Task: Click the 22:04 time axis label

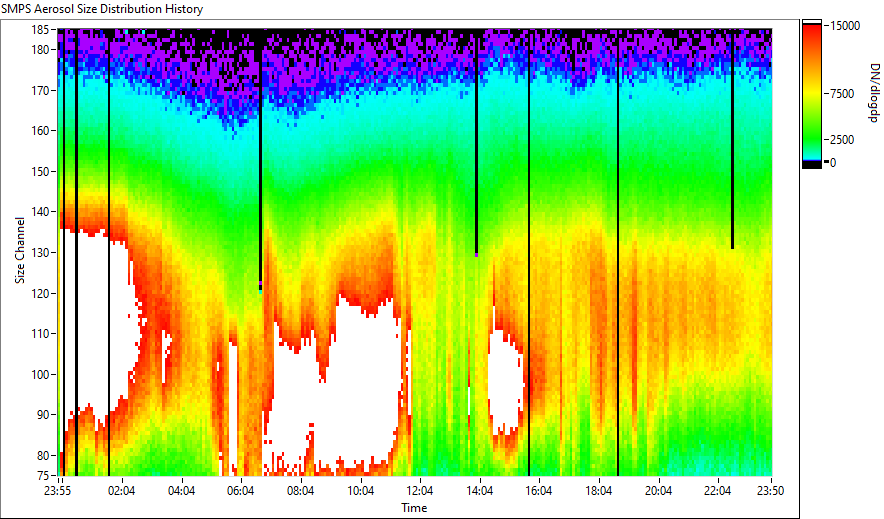Action: point(718,491)
